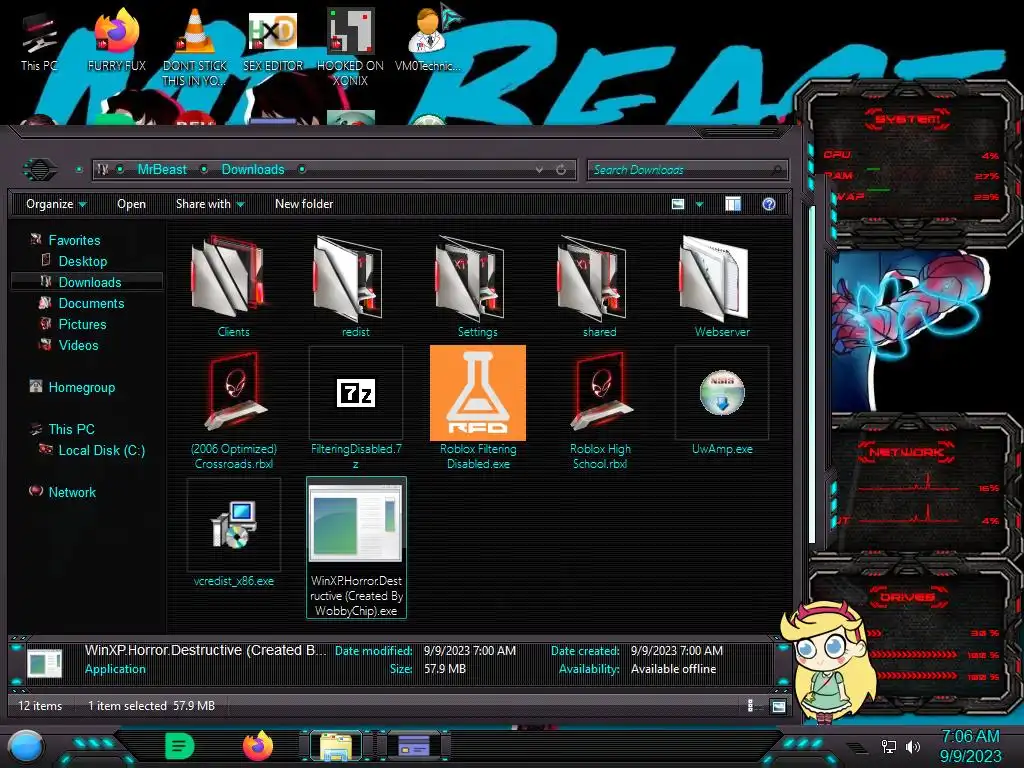Select WinXP.Horror.Destructive (Created By WobbyChip).exe

click(356, 547)
